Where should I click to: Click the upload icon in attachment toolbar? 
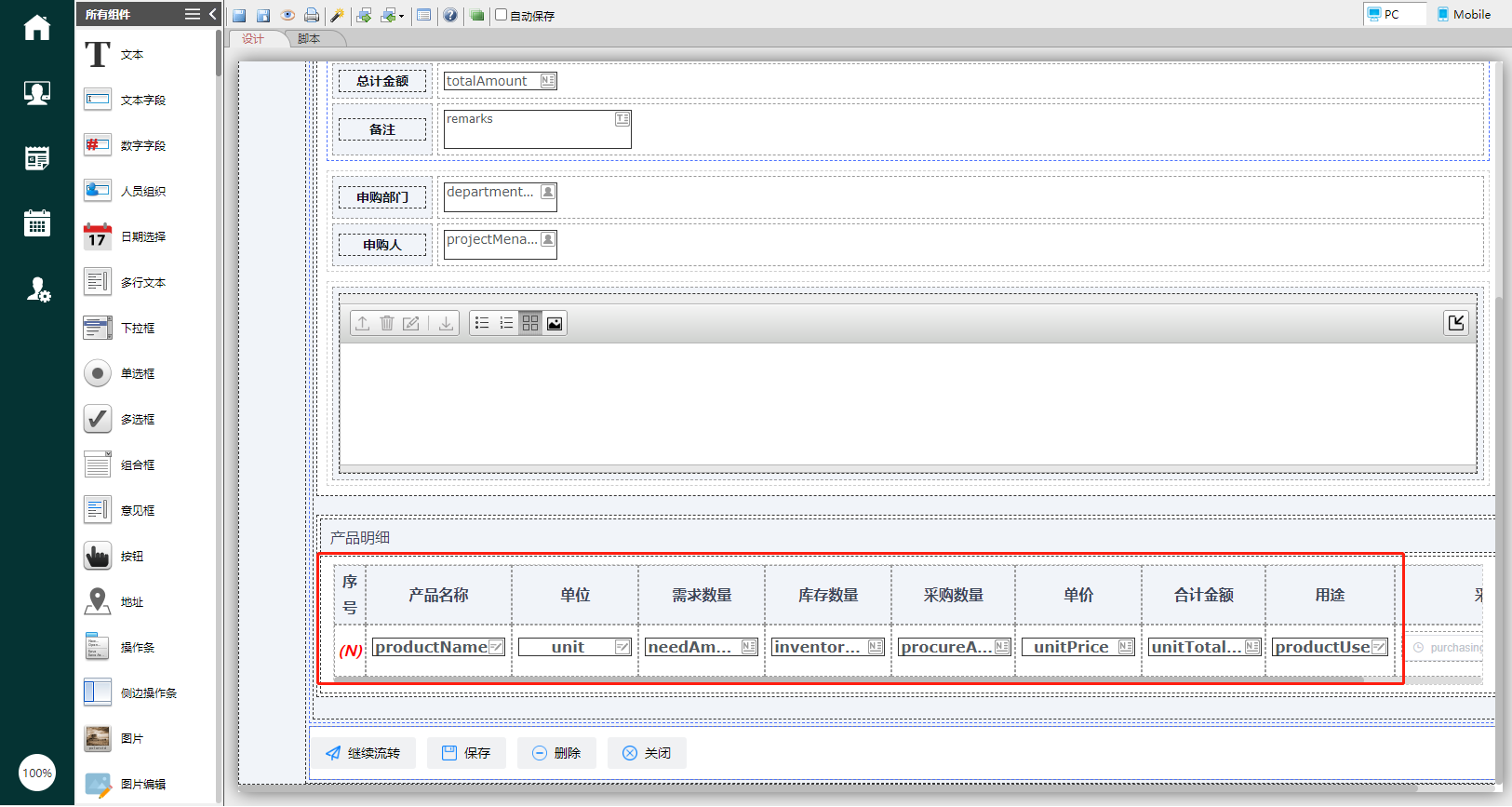click(x=363, y=323)
